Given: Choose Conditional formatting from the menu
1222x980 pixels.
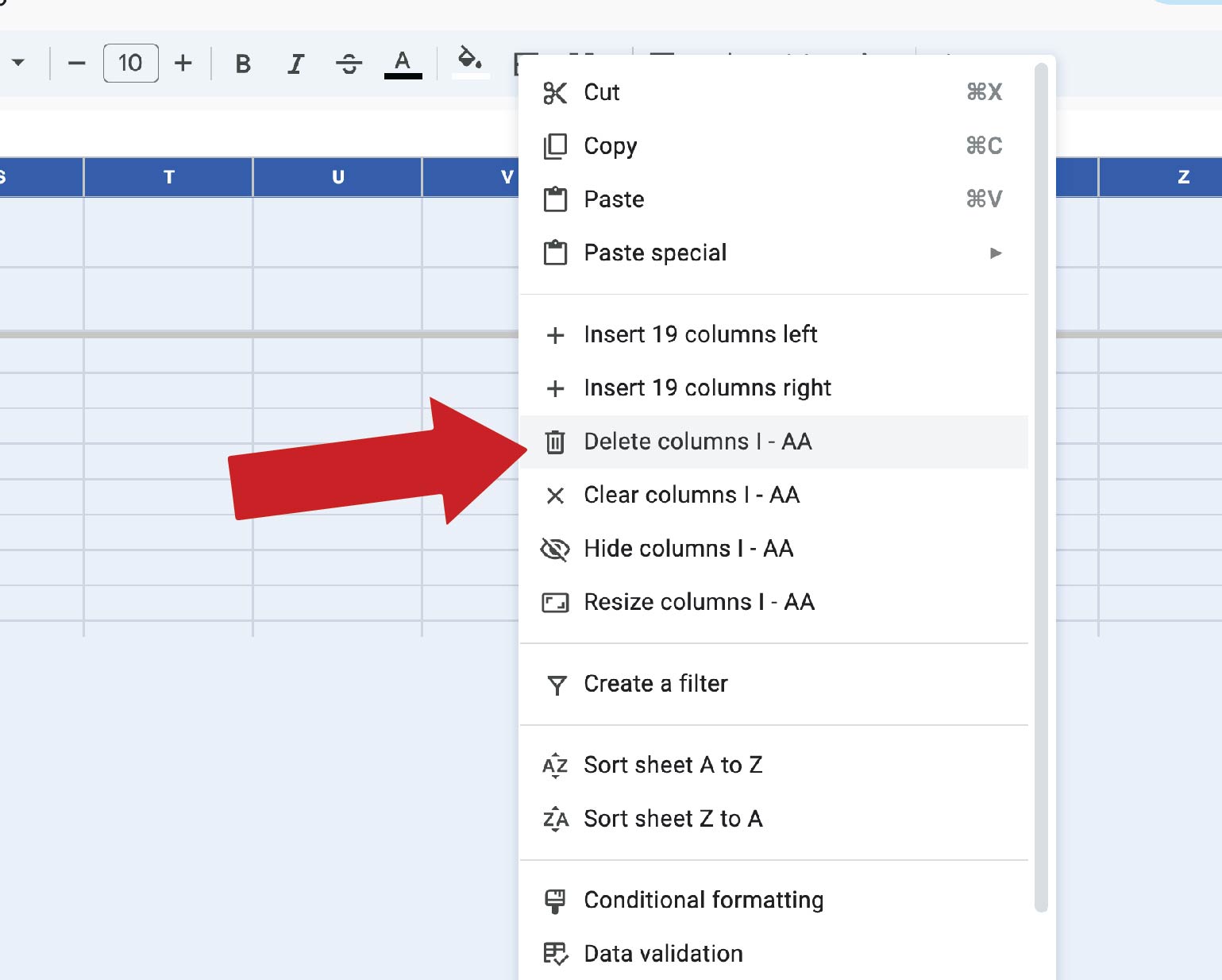Looking at the screenshot, I should coord(704,900).
